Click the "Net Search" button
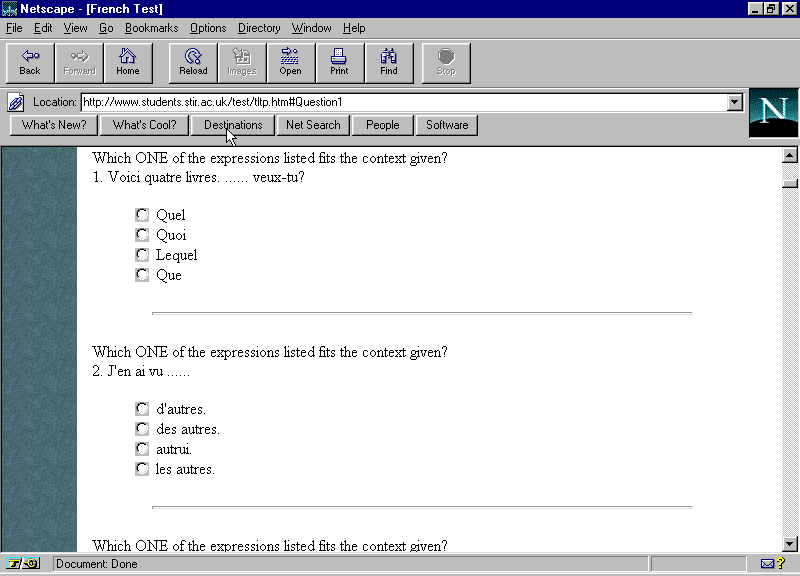The width and height of the screenshot is (800, 576). [x=313, y=125]
